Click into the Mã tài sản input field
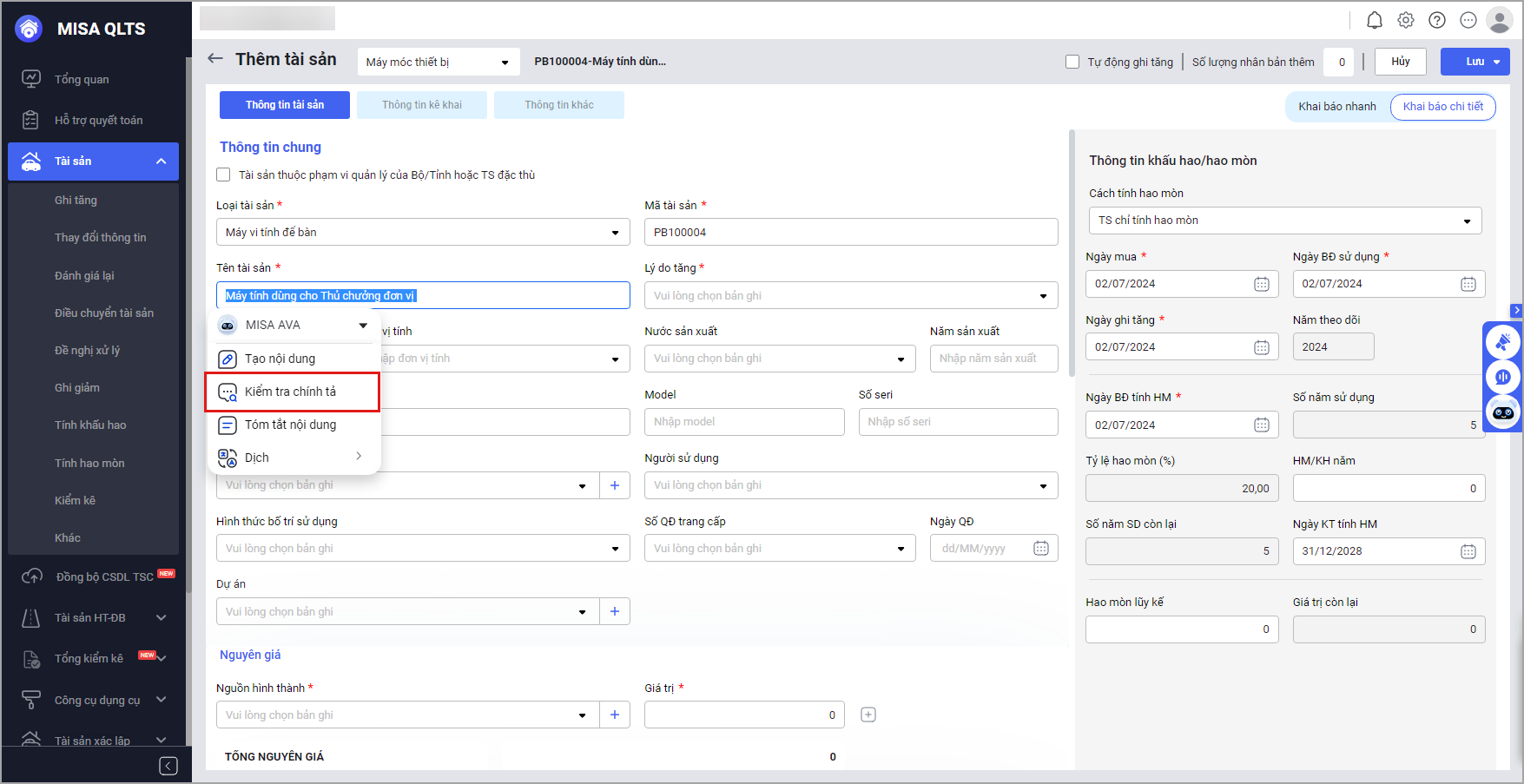The height and width of the screenshot is (784, 1524). pos(850,233)
